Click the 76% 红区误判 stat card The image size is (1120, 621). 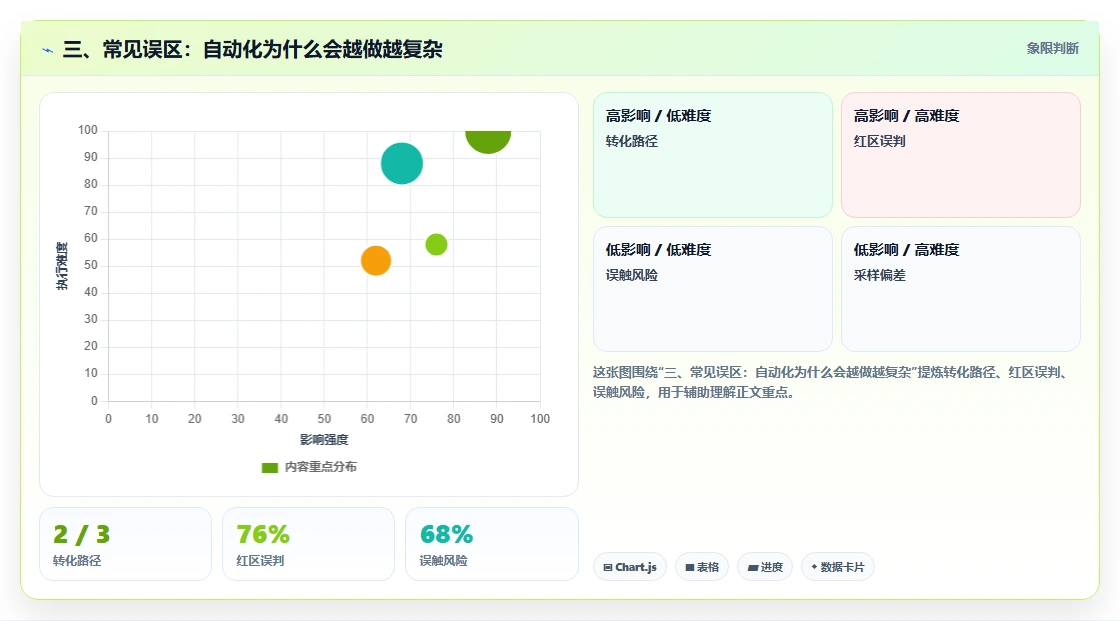[x=309, y=544]
